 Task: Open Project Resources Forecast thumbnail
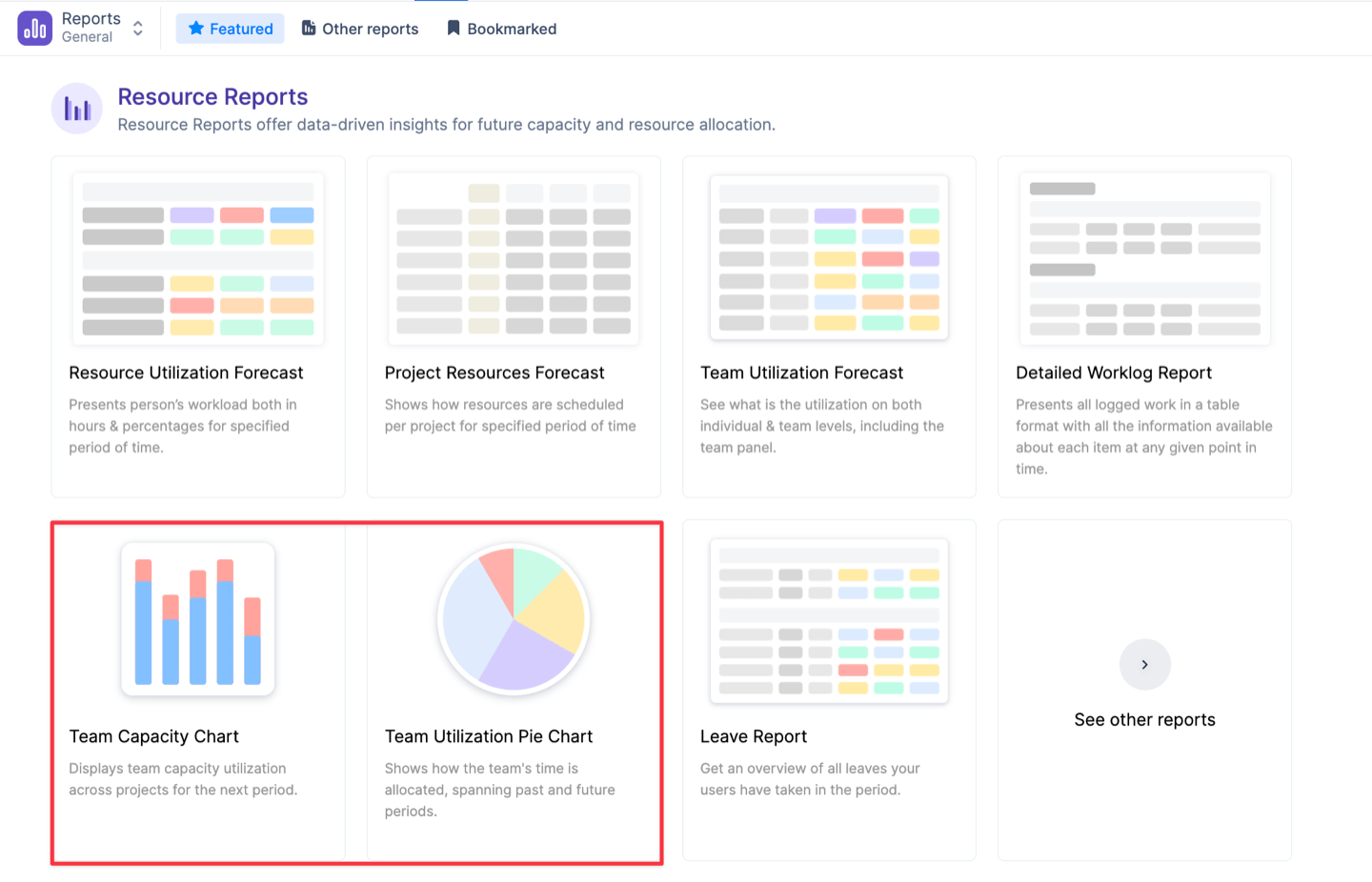(514, 258)
